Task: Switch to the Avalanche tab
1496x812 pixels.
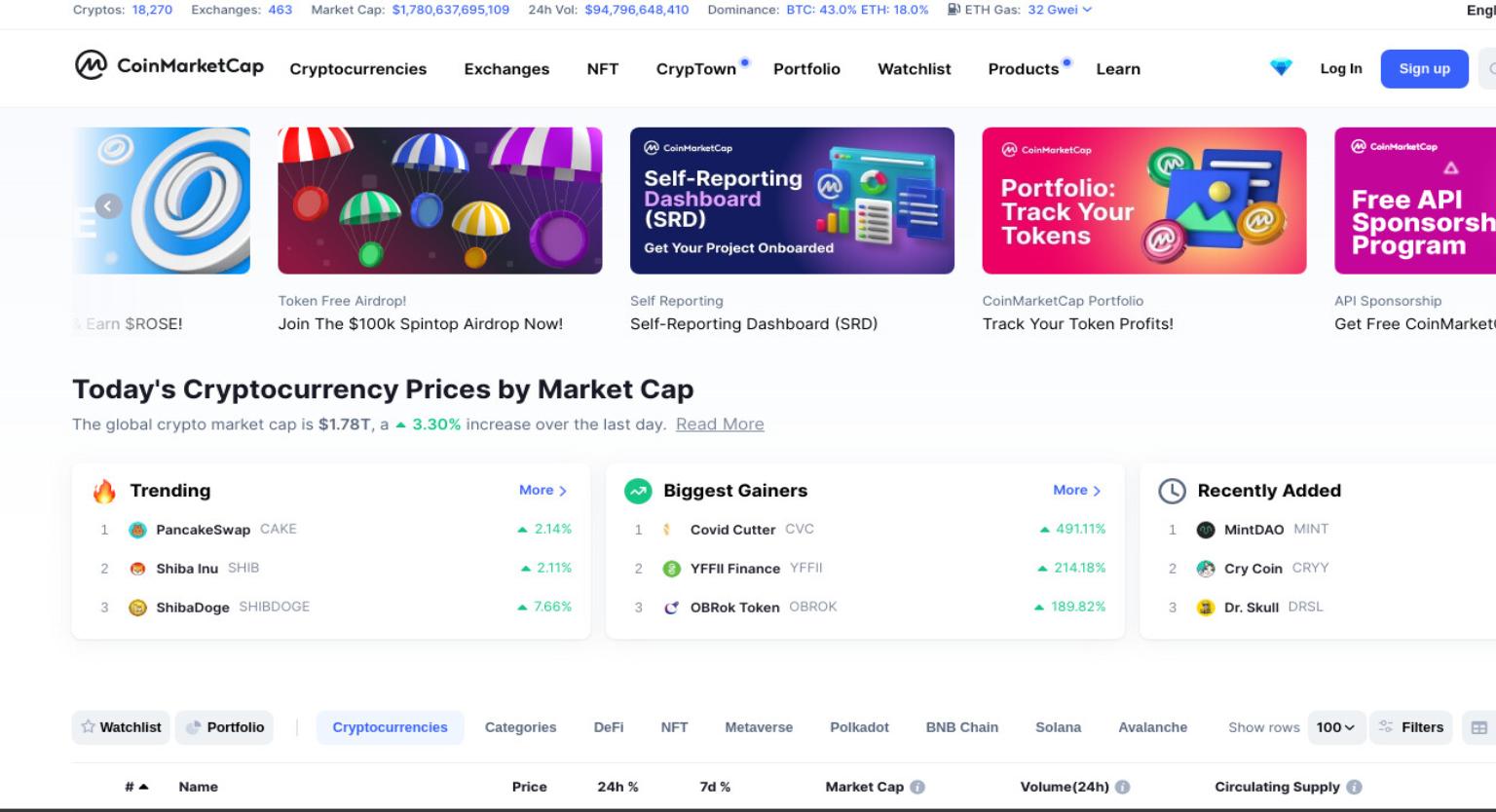Action: [1152, 727]
